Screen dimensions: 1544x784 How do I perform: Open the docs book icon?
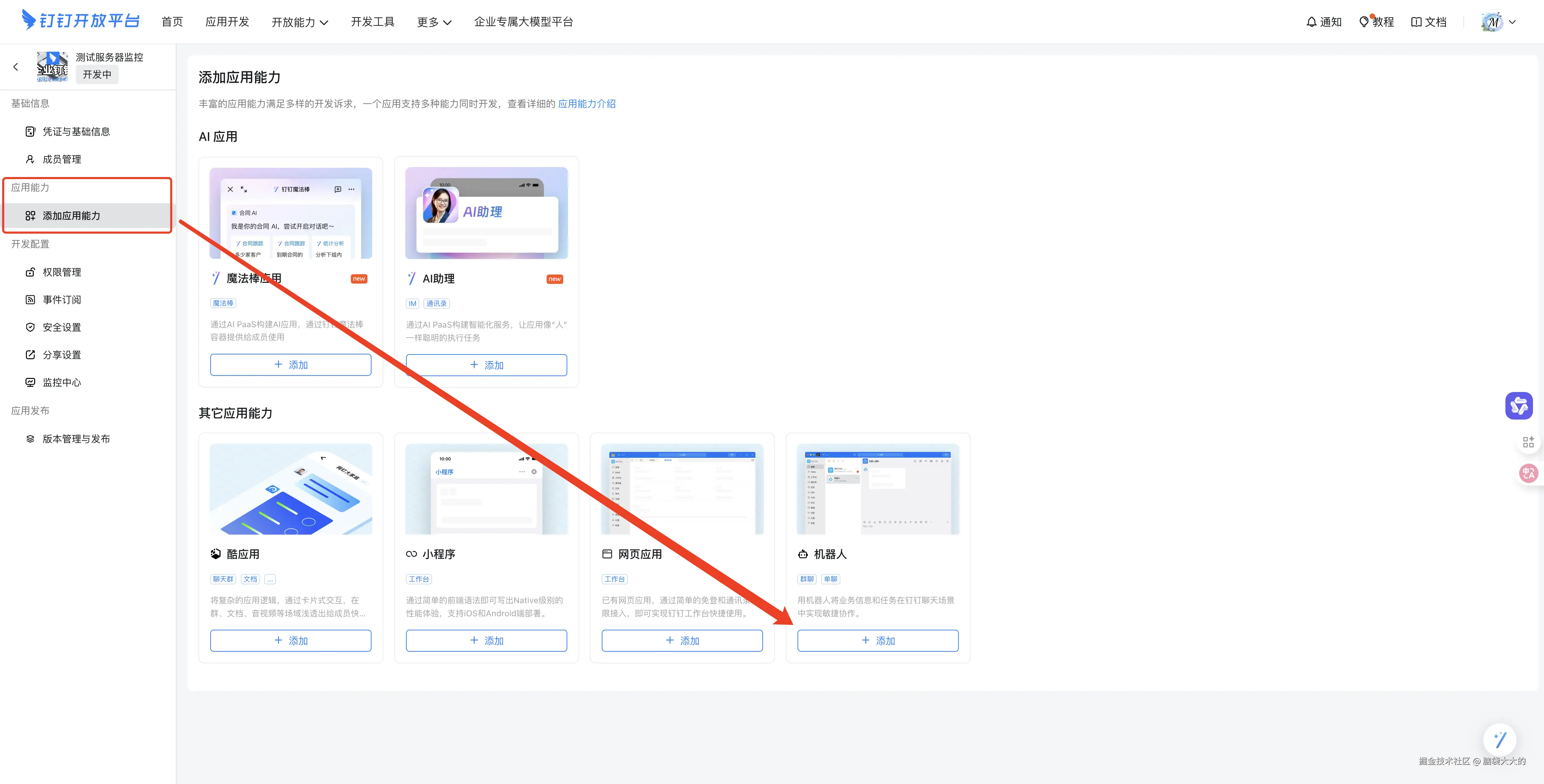1416,22
